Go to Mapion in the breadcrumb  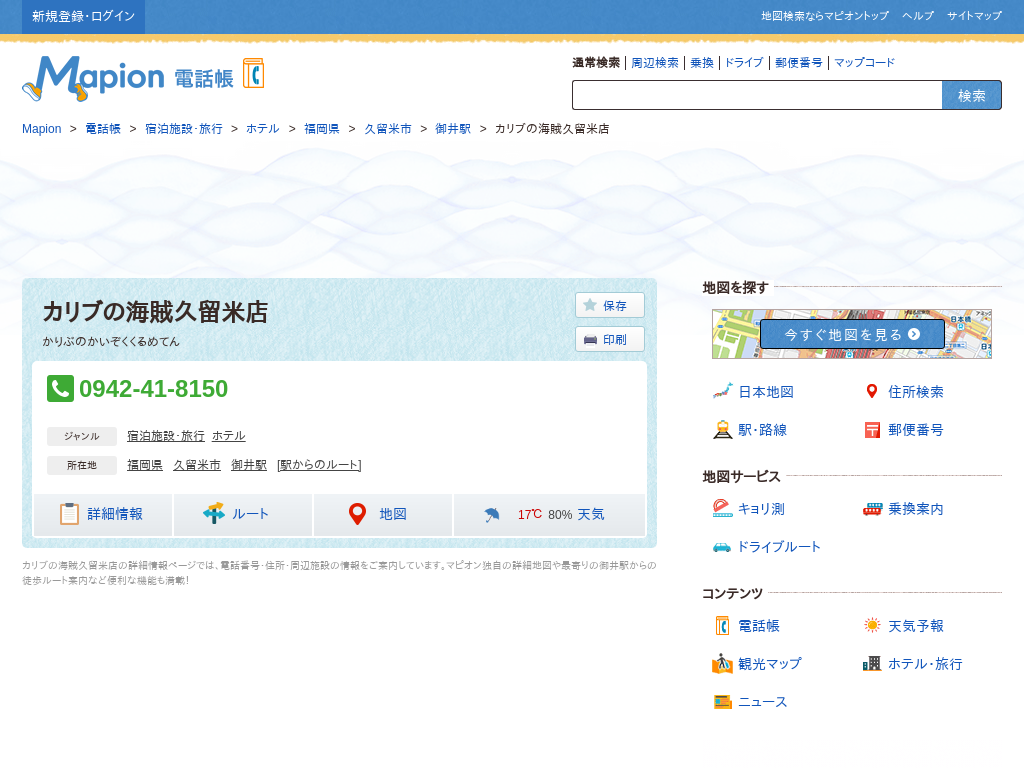[42, 129]
